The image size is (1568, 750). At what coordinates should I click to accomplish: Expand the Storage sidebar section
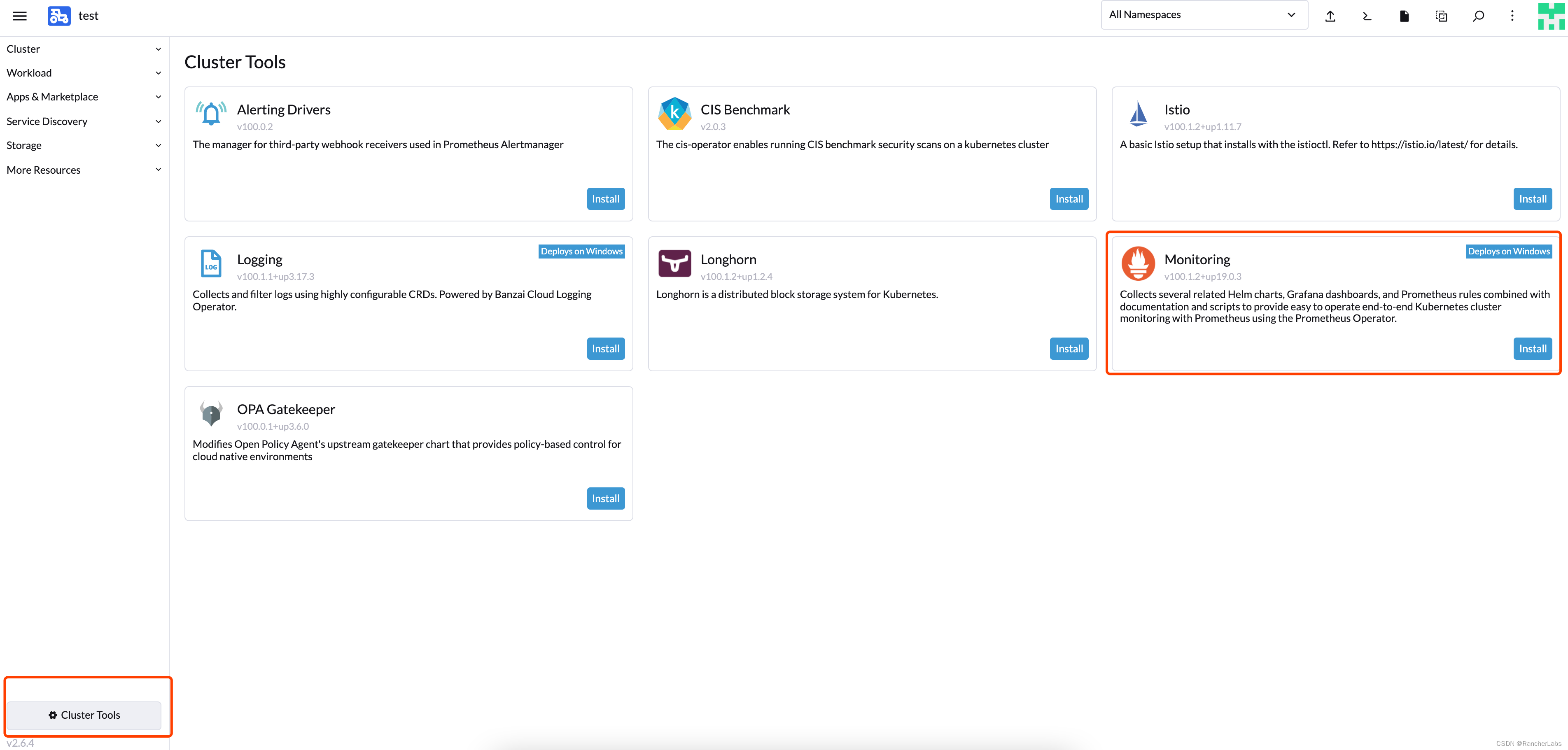[84, 145]
